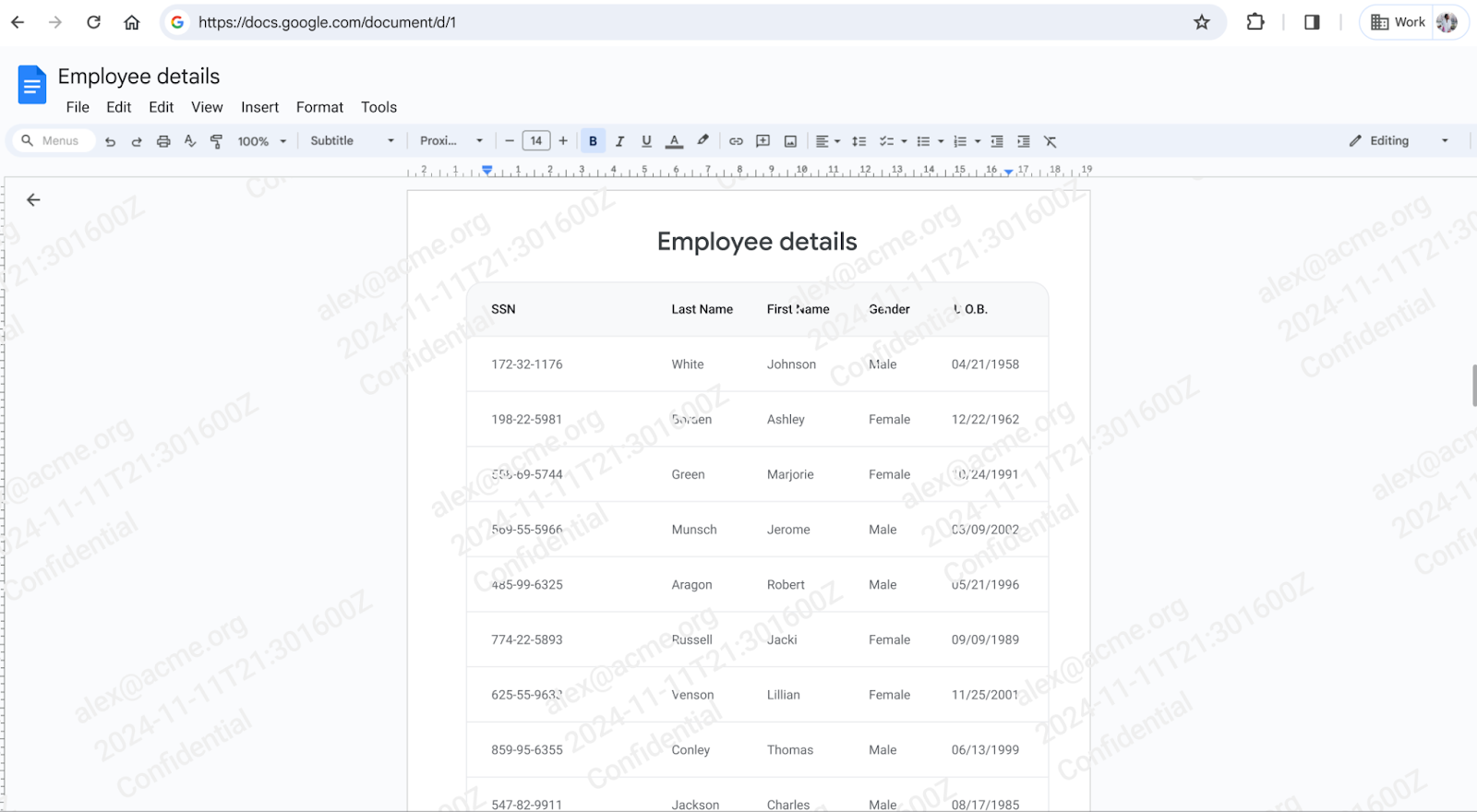Screen dimensions: 1477x812
Task: Toggle underline formatting
Action: [x=646, y=141]
